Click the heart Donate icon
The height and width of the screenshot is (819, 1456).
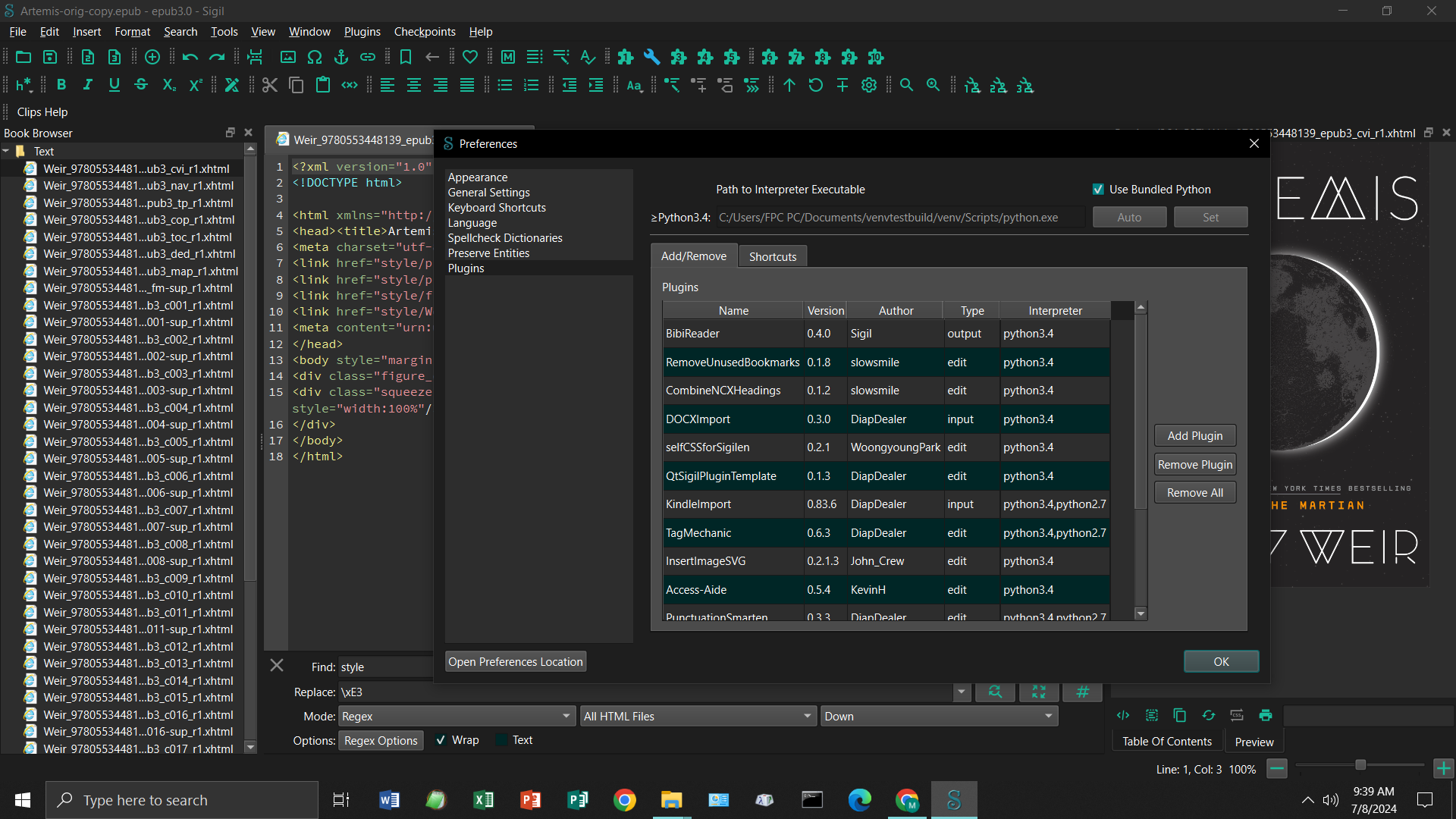point(470,57)
